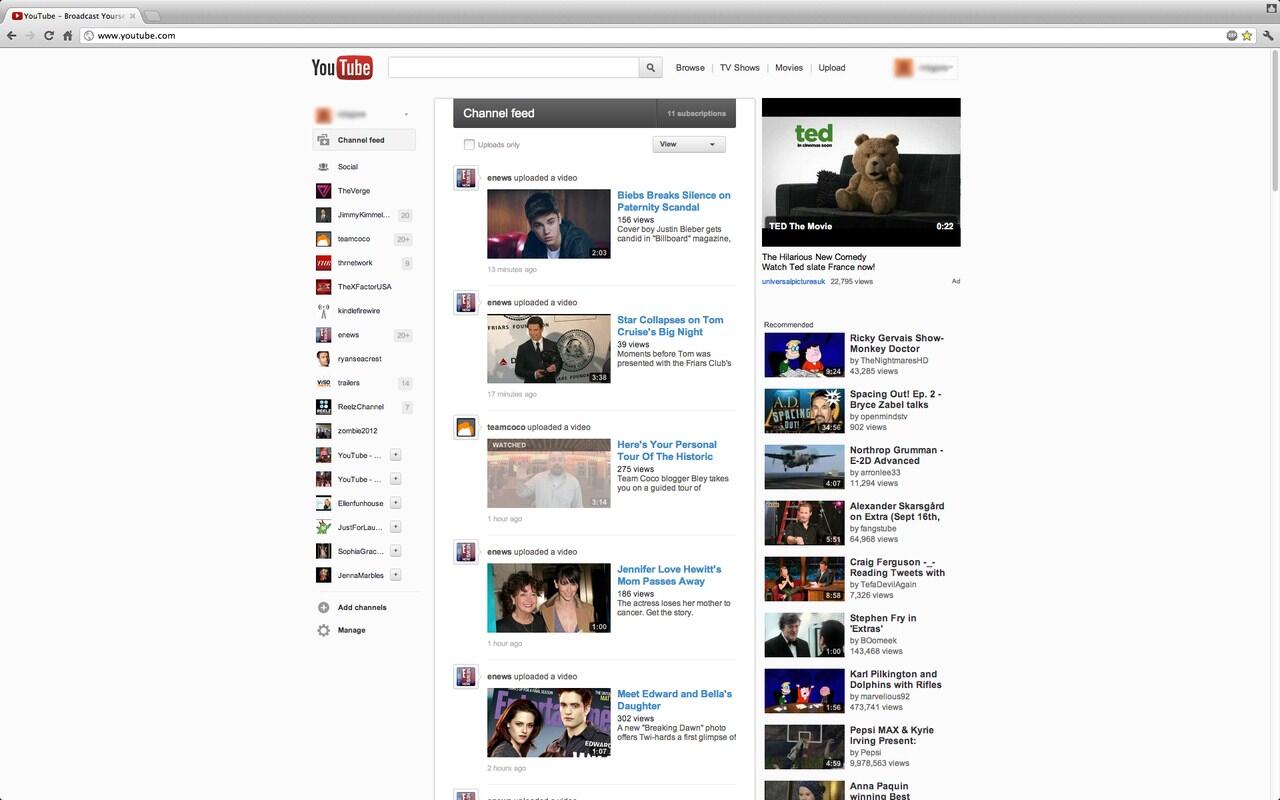The height and width of the screenshot is (800, 1280).
Task: Reload the page in the browser
Action: (x=48, y=36)
